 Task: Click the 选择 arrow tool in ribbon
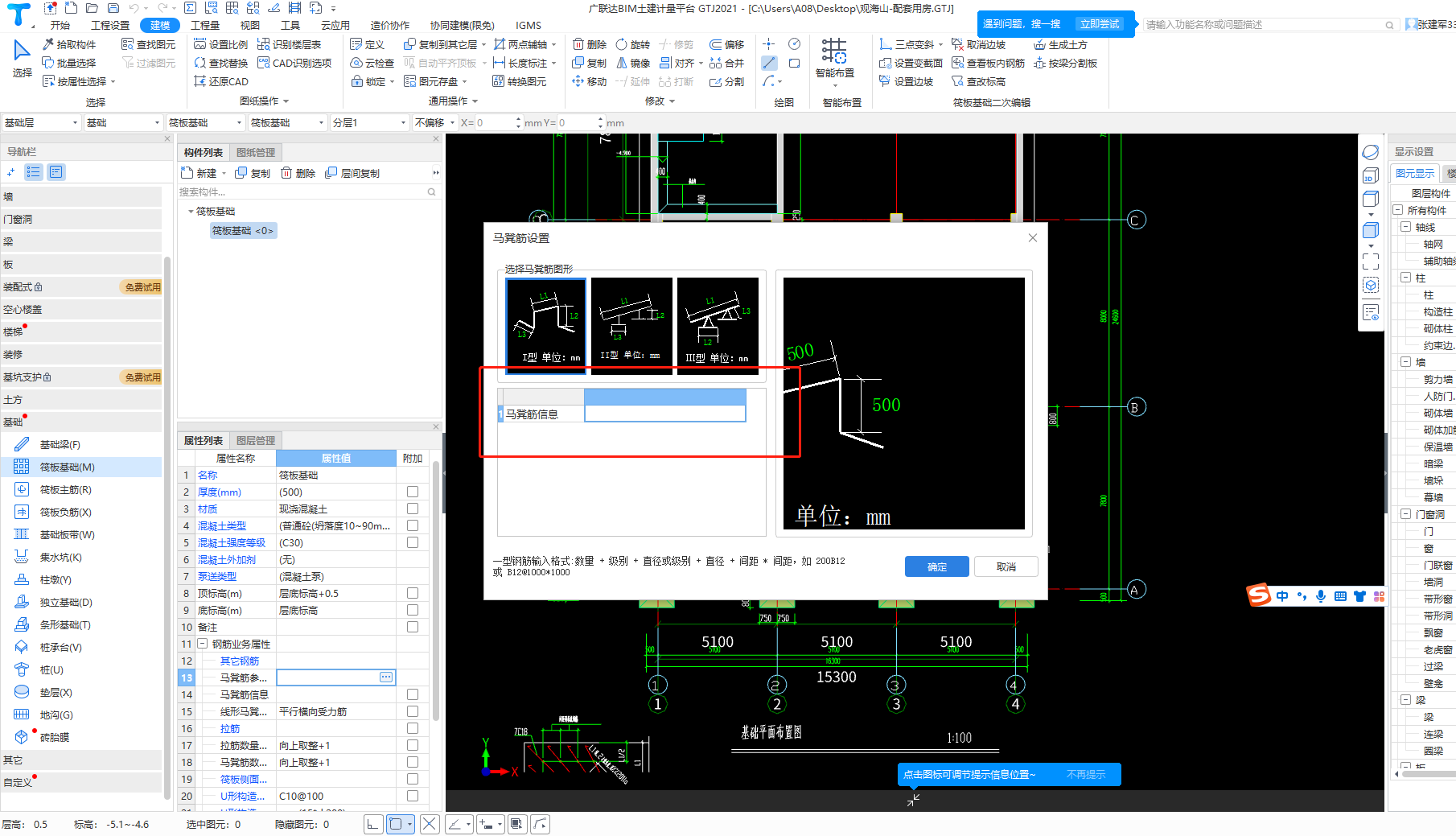tap(22, 59)
